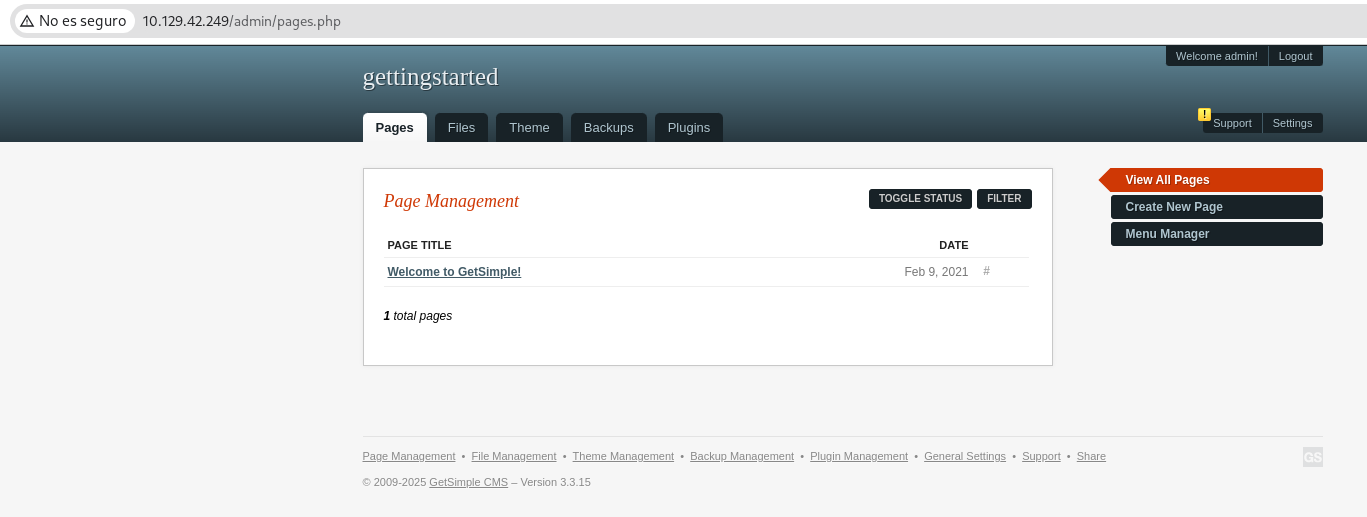Click the Logout link
Screen dimensions: 1367x517
click(x=1295, y=56)
